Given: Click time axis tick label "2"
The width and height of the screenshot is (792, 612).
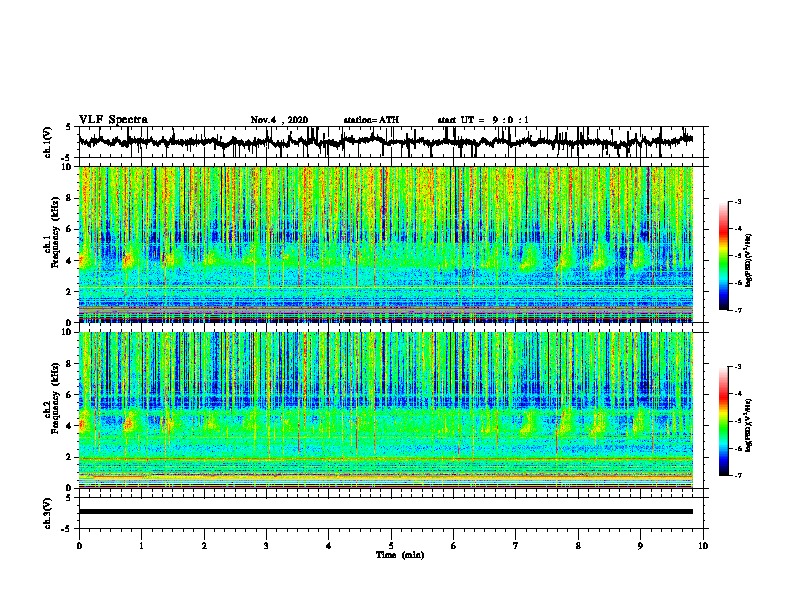Looking at the screenshot, I should coord(204,546).
